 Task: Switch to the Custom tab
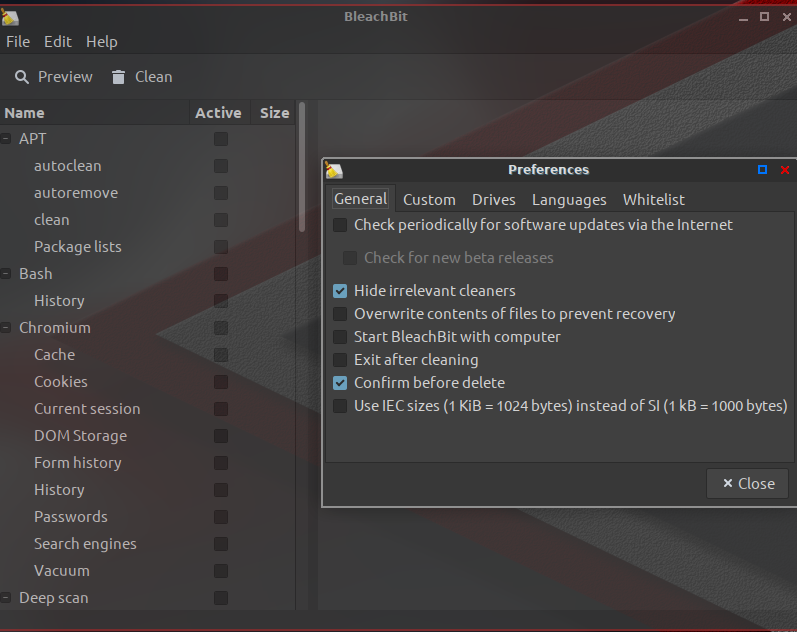429,200
